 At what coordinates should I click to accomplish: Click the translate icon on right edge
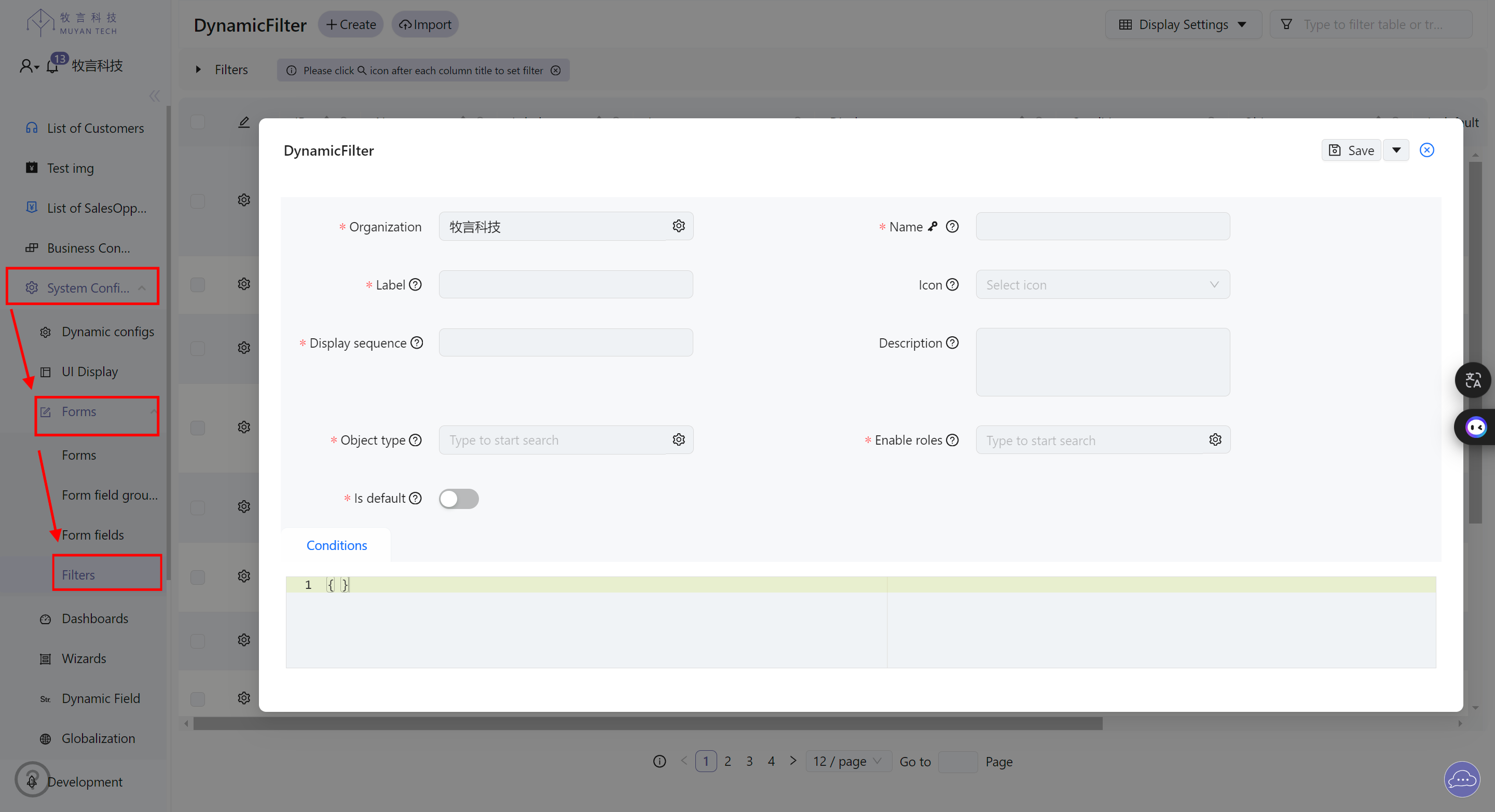(1473, 380)
